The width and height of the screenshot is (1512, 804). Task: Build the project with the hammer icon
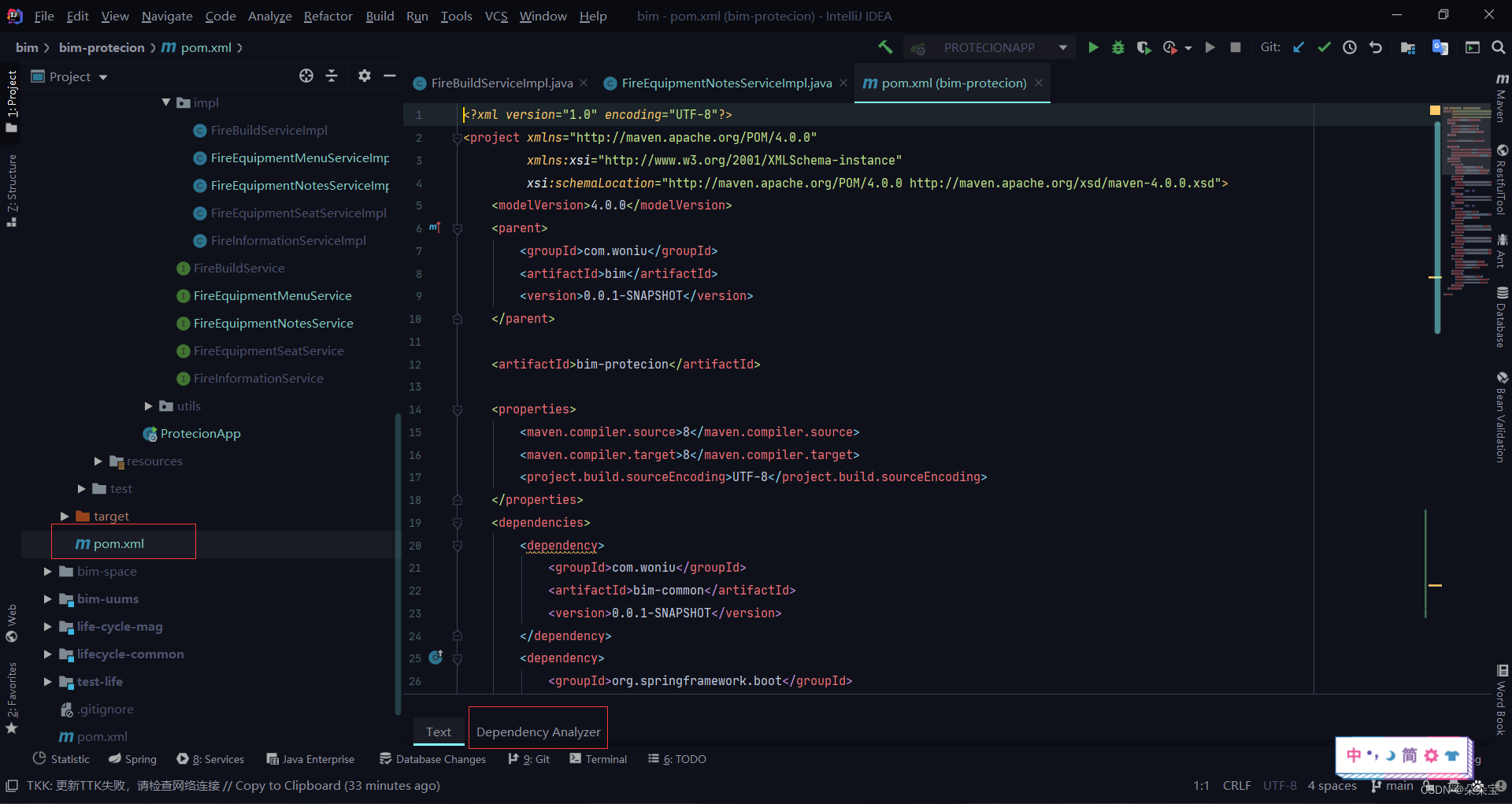pos(885,47)
